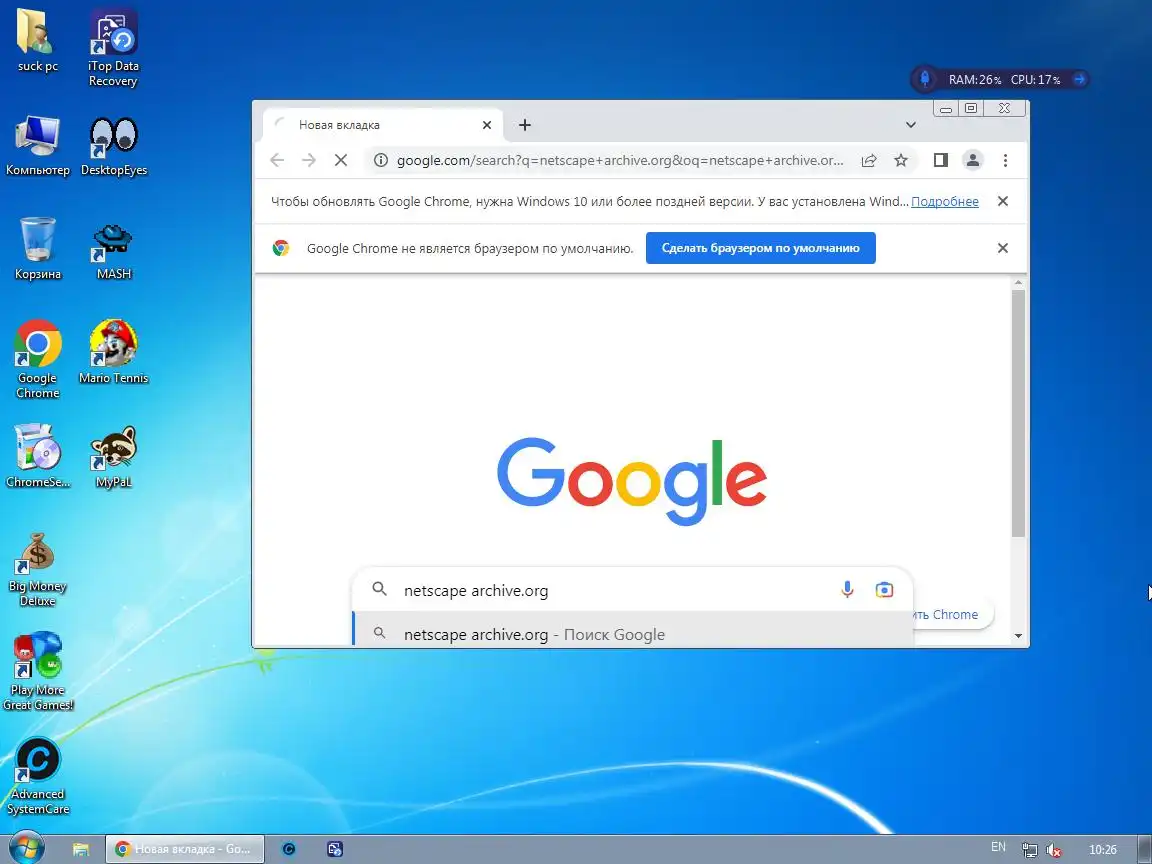
Task: Open iTop Data Recovery desktop shortcut
Action: (x=113, y=48)
